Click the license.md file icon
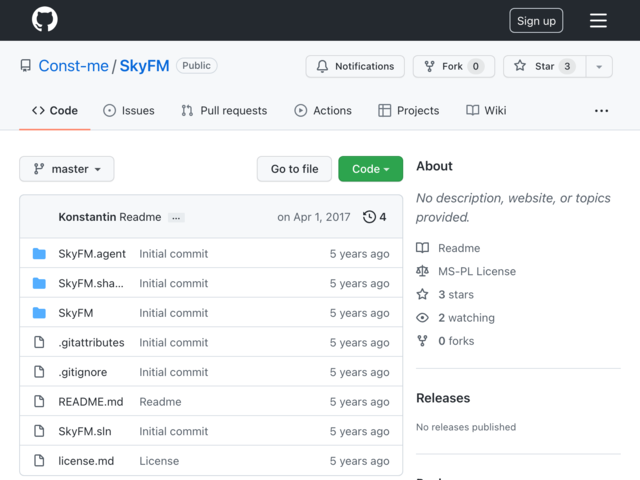This screenshot has height=480, width=640. tap(39, 460)
